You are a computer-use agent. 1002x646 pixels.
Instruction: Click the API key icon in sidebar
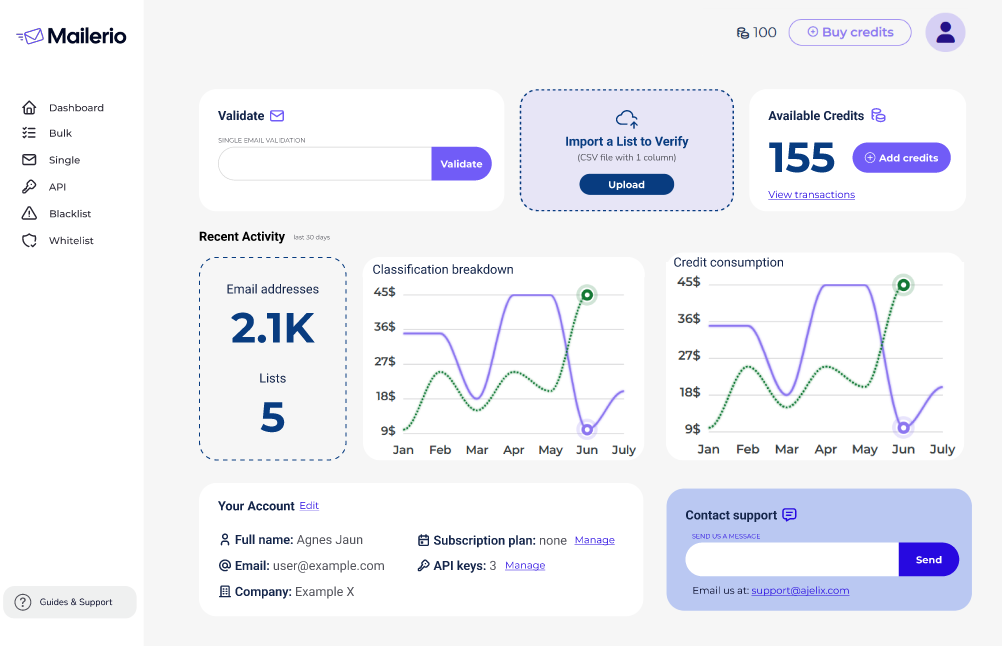[29, 187]
